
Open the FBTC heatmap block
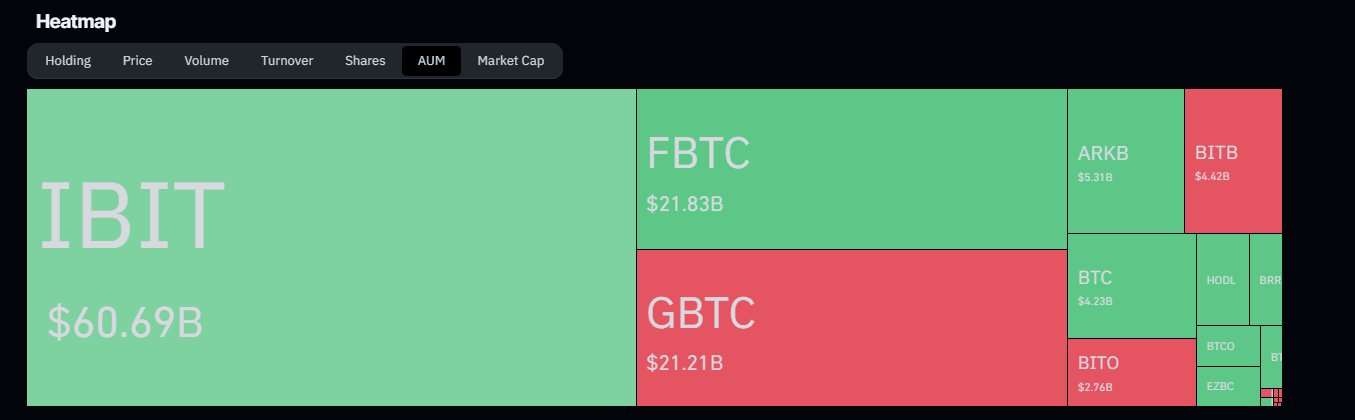pos(851,168)
